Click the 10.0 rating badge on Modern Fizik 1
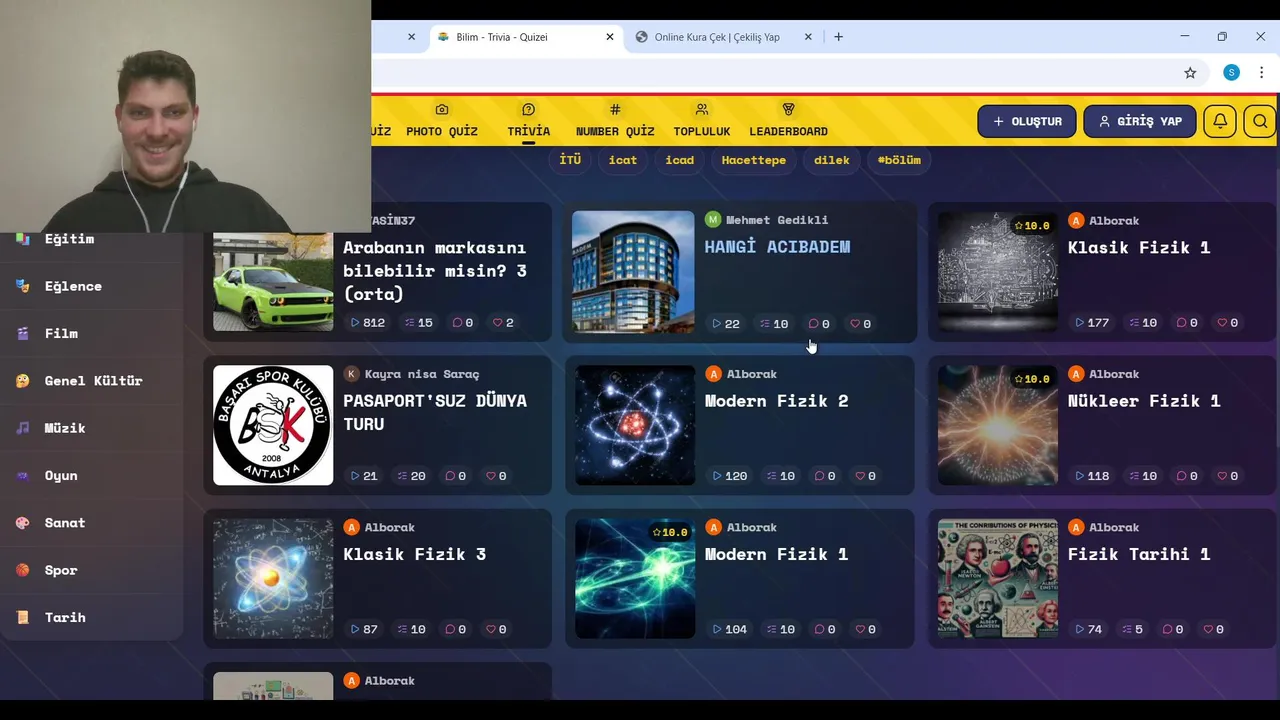 point(669,532)
